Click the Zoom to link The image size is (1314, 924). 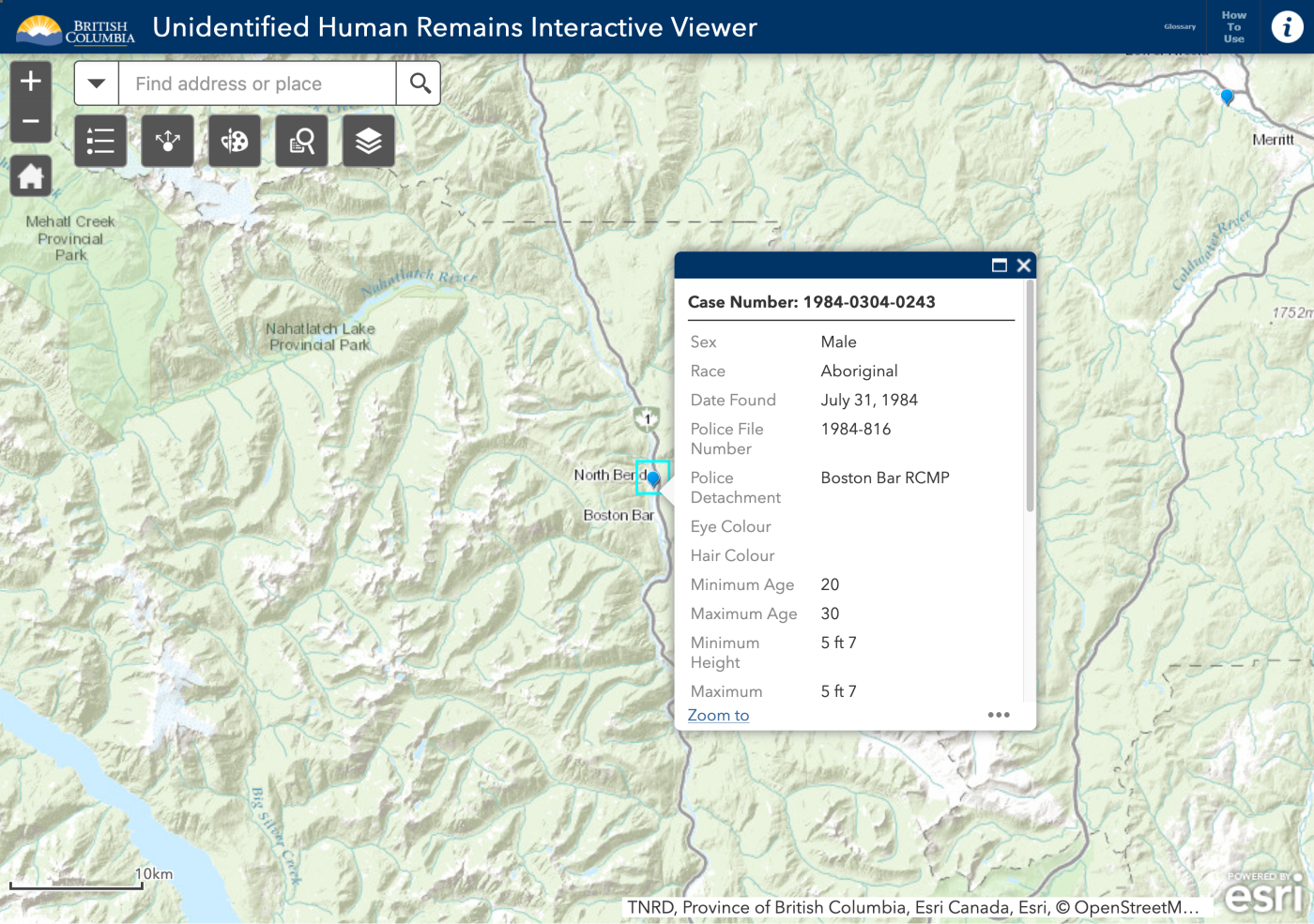pos(718,715)
